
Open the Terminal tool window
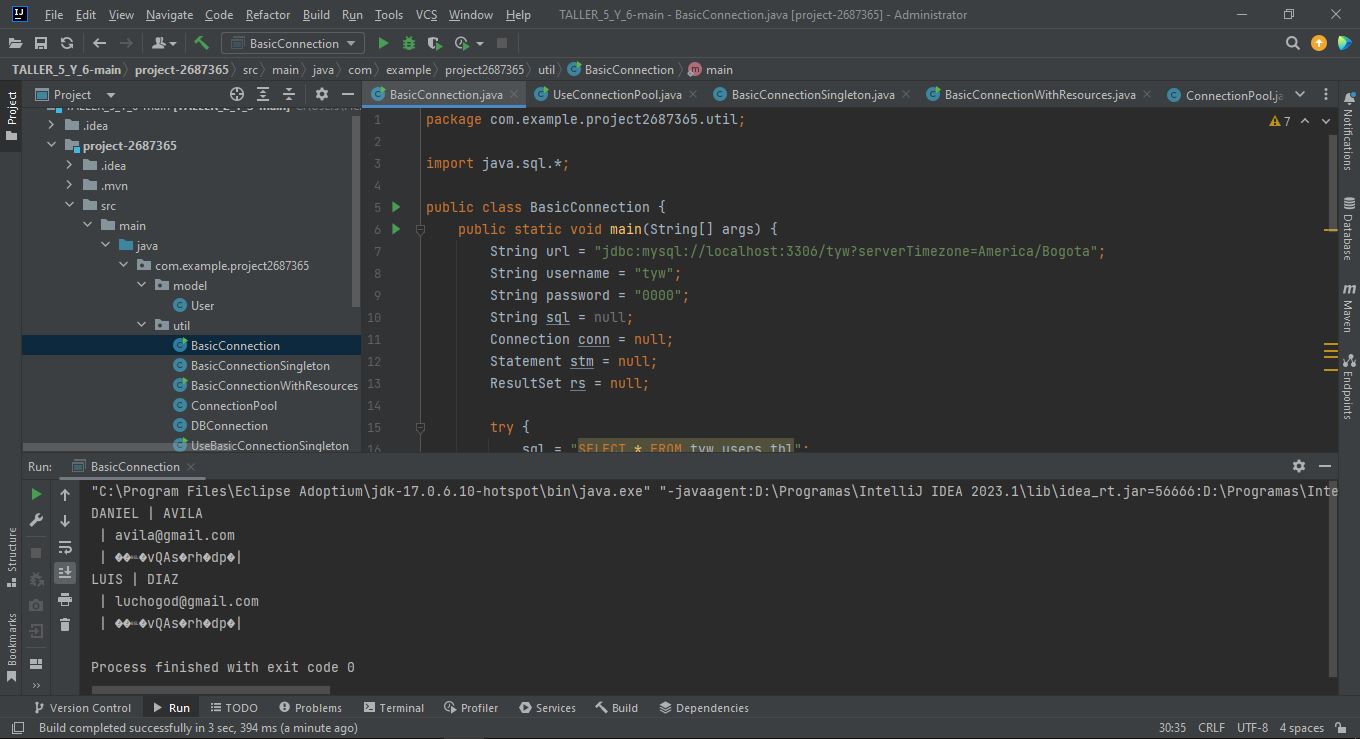394,707
